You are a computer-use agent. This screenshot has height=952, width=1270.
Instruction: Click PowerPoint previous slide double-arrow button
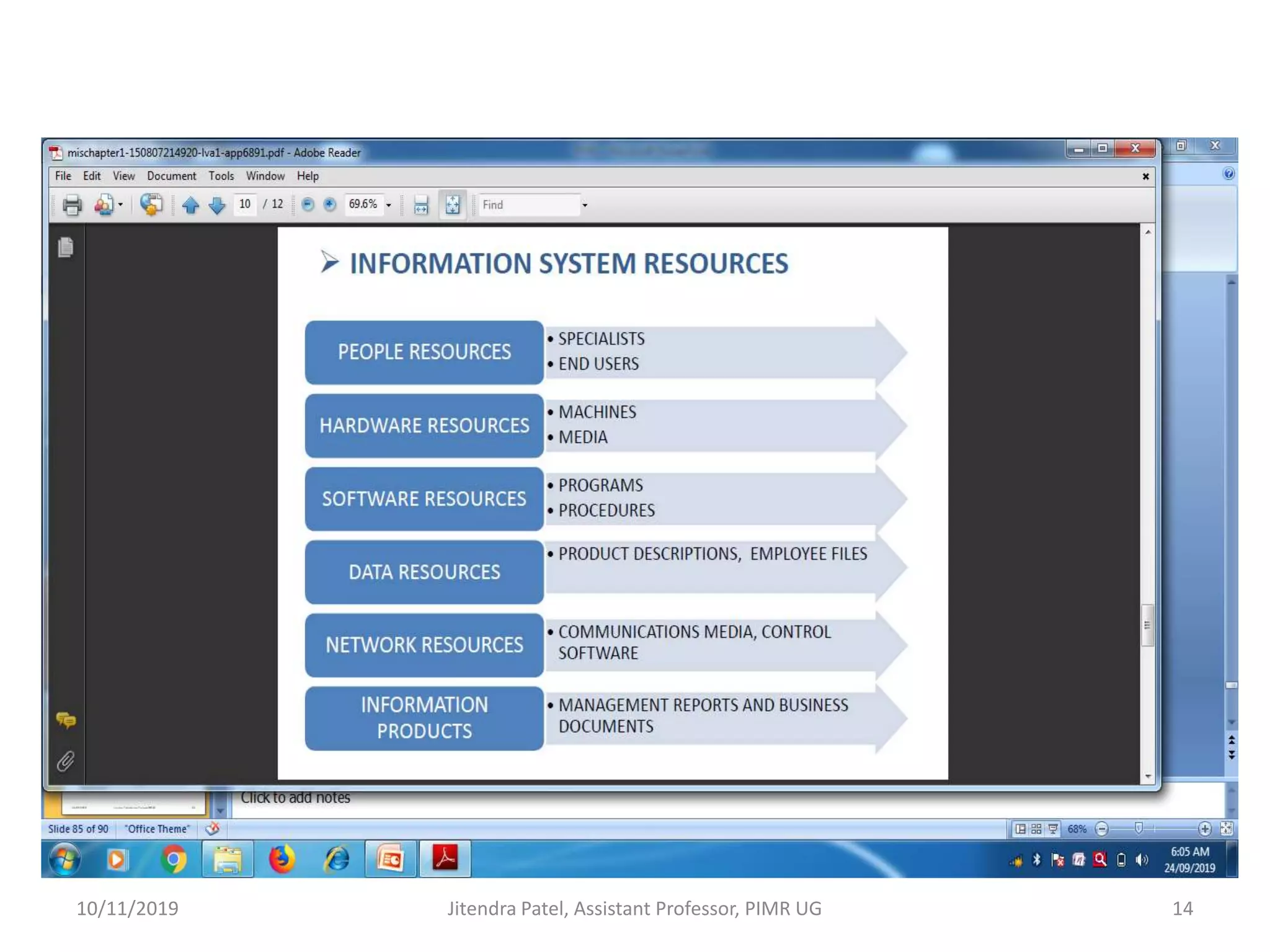pyautogui.click(x=1232, y=739)
